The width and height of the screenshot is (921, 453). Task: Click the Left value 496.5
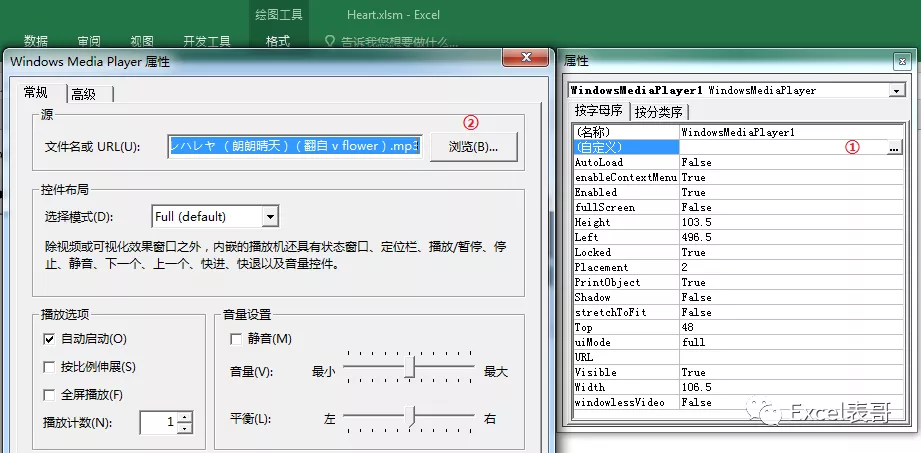791,237
